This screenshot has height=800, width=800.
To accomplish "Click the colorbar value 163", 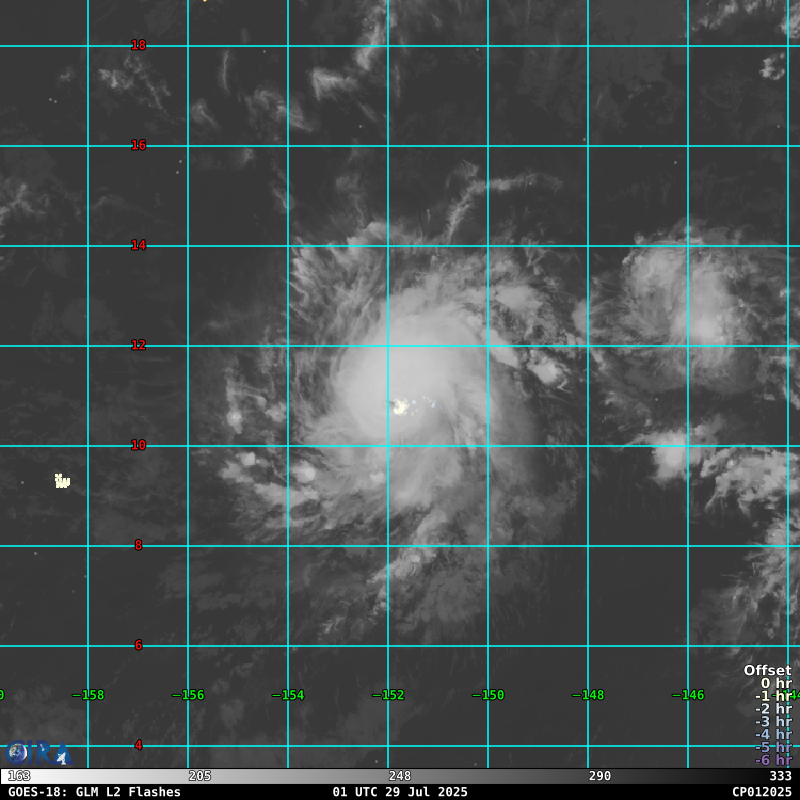I will (x=19, y=776).
